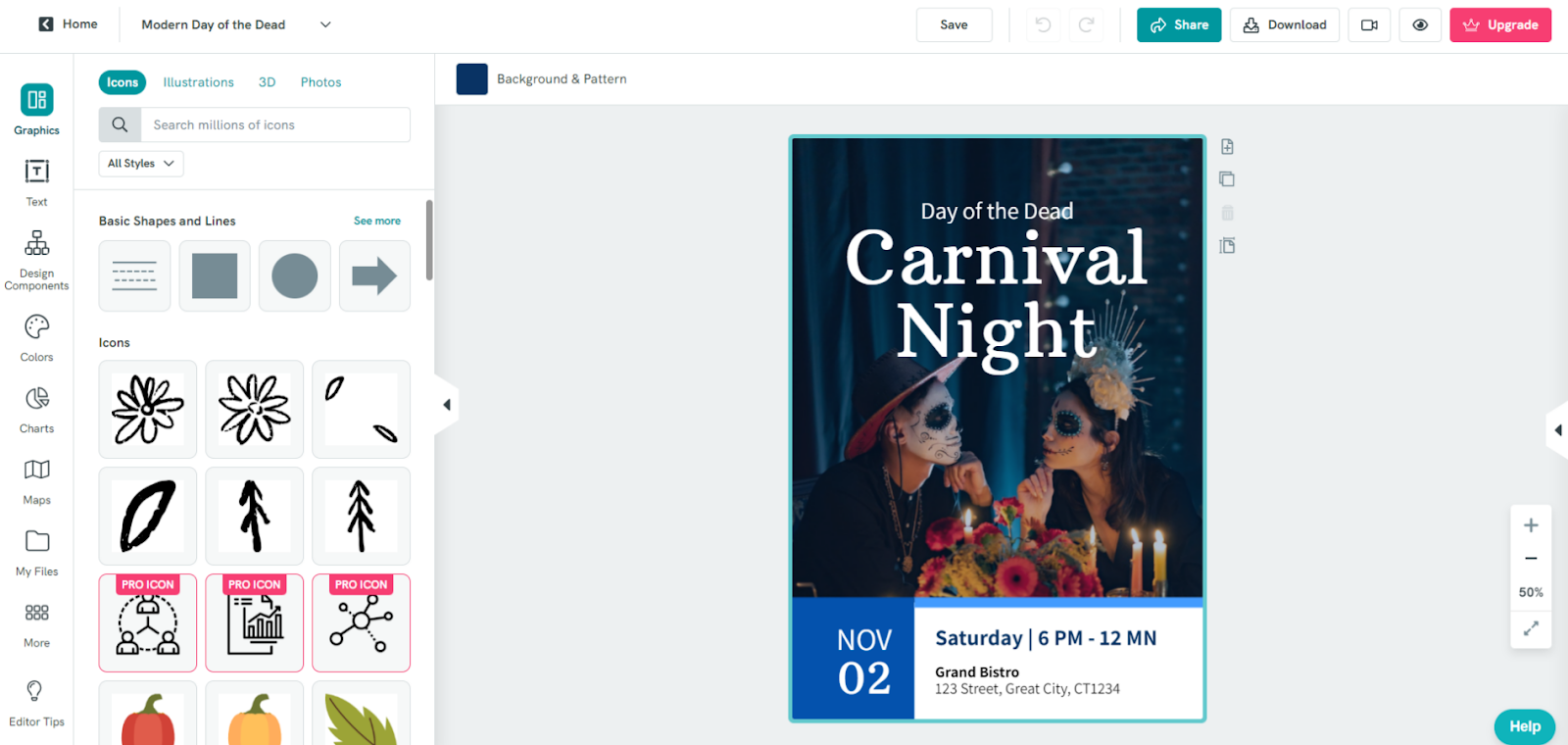This screenshot has width=1568, height=745.
Task: Open the Text sidebar tool
Action: (x=36, y=183)
